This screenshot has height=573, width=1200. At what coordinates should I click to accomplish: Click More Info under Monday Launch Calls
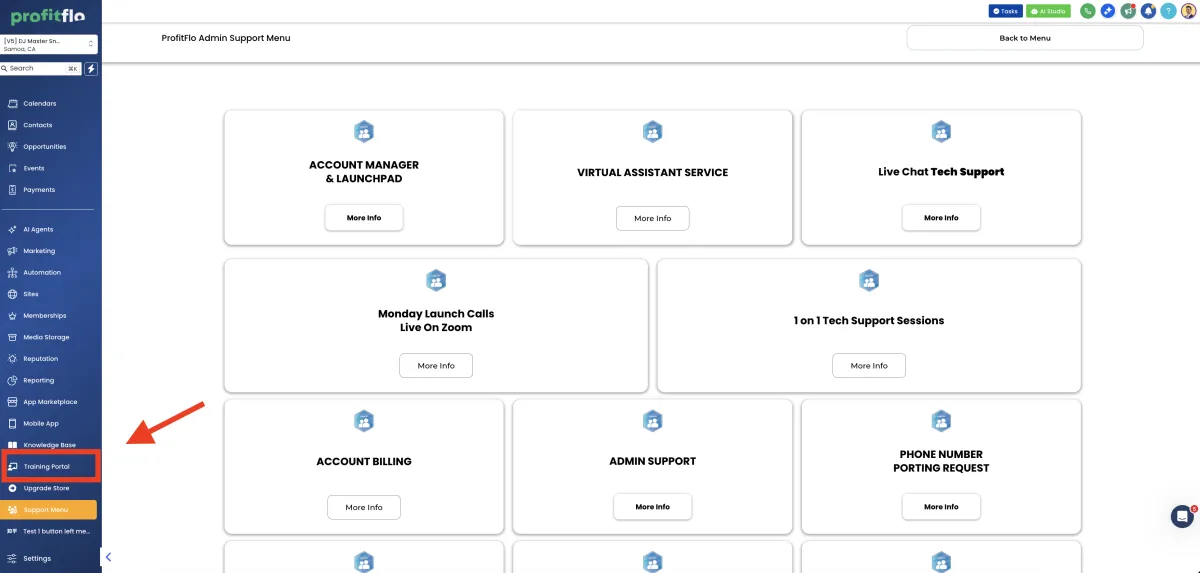[436, 366]
